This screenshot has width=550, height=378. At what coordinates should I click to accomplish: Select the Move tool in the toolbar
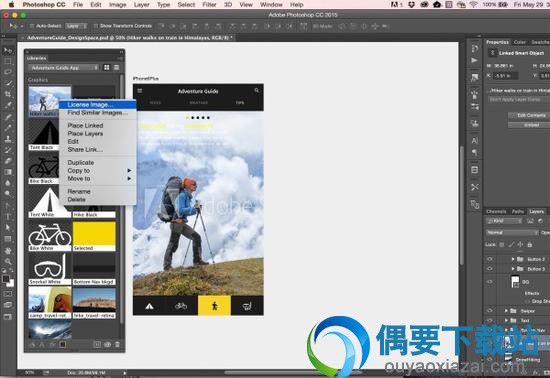(7, 50)
